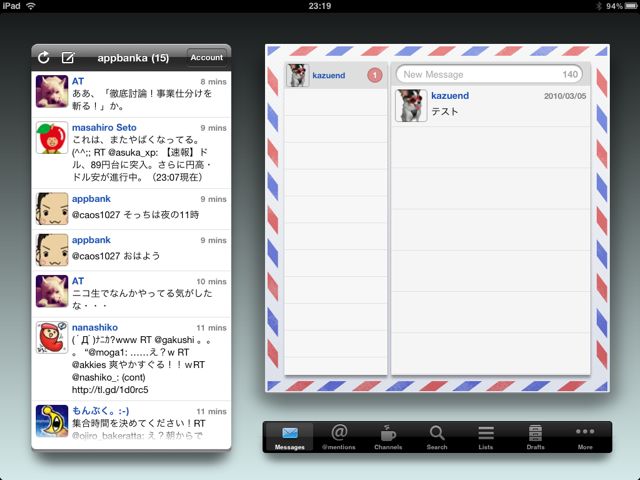Go to the Search tab
This screenshot has height=480, width=640.
coord(437,438)
